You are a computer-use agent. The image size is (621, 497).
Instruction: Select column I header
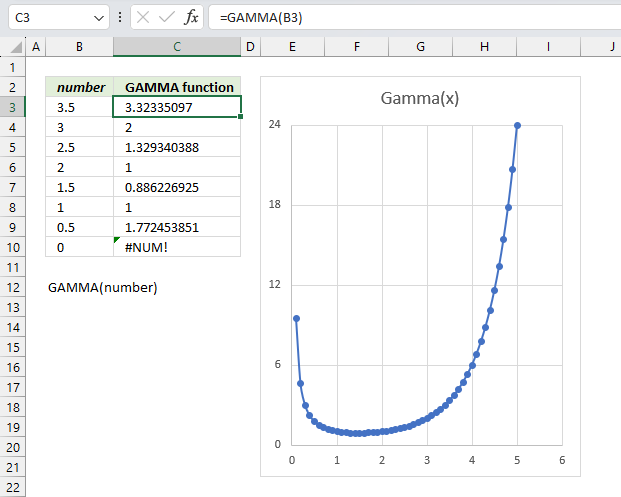click(549, 47)
